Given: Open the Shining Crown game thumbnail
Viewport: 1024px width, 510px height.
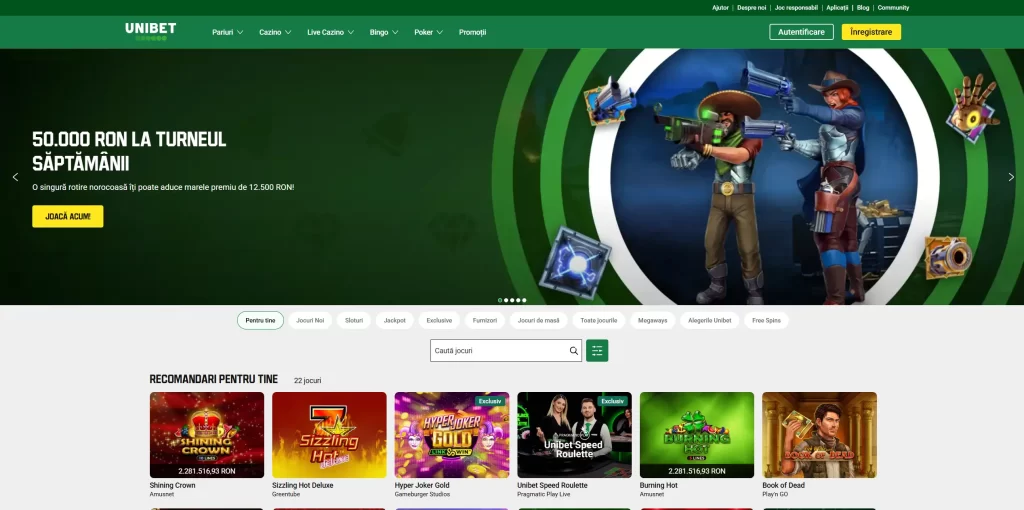Looking at the screenshot, I should point(207,435).
